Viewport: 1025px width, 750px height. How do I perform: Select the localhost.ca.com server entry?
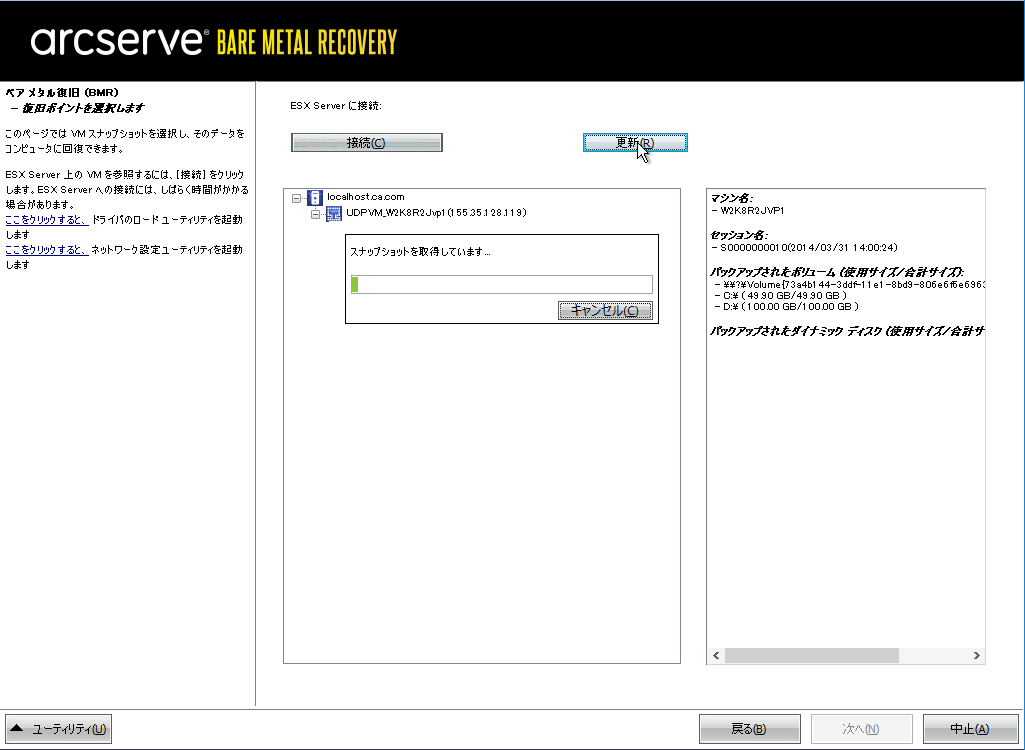click(365, 197)
